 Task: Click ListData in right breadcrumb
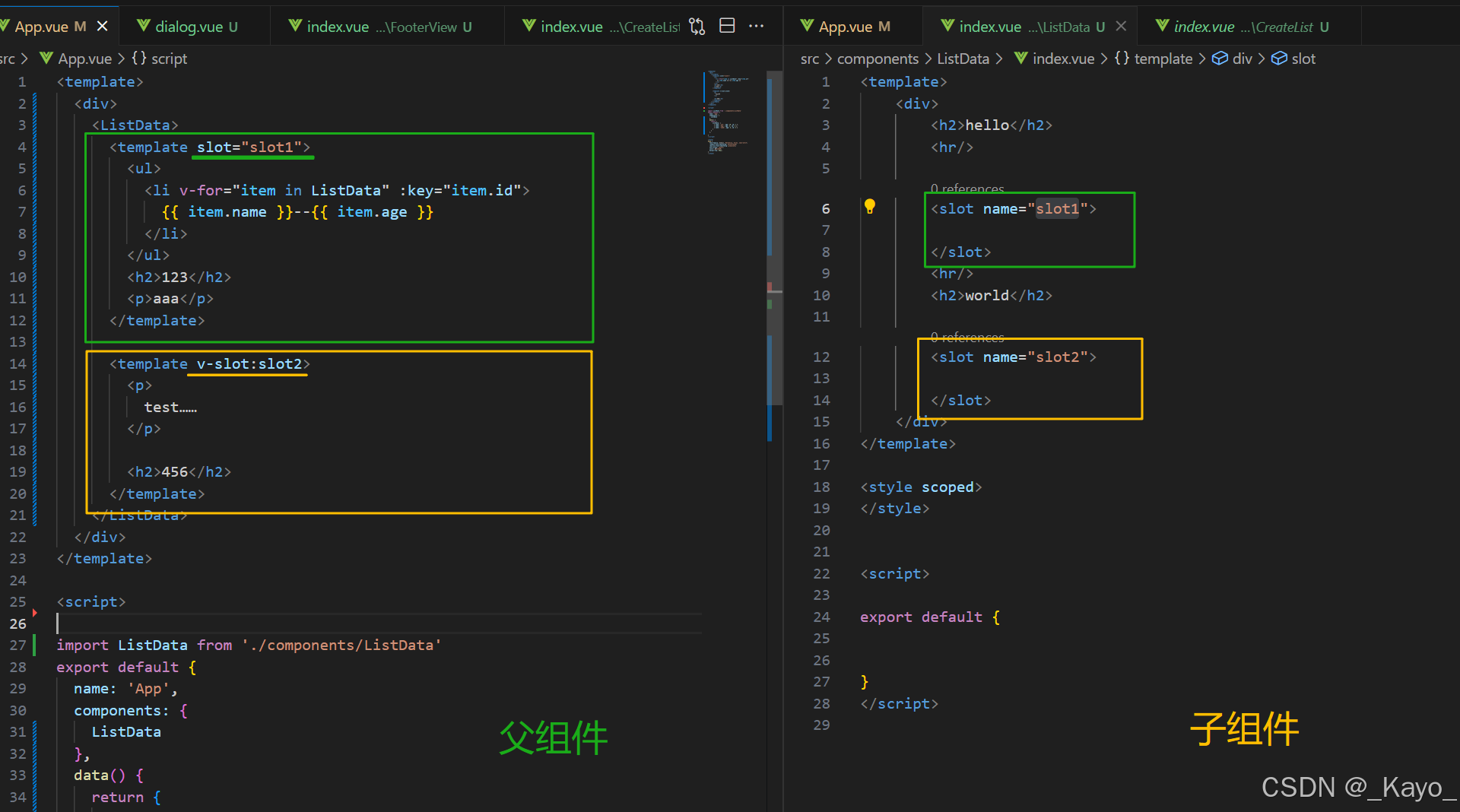pos(963,59)
